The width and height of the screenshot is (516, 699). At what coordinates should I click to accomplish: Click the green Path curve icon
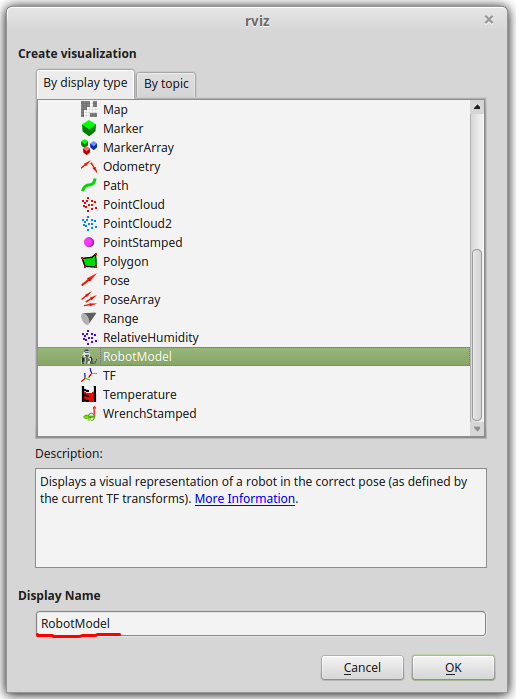tap(89, 185)
